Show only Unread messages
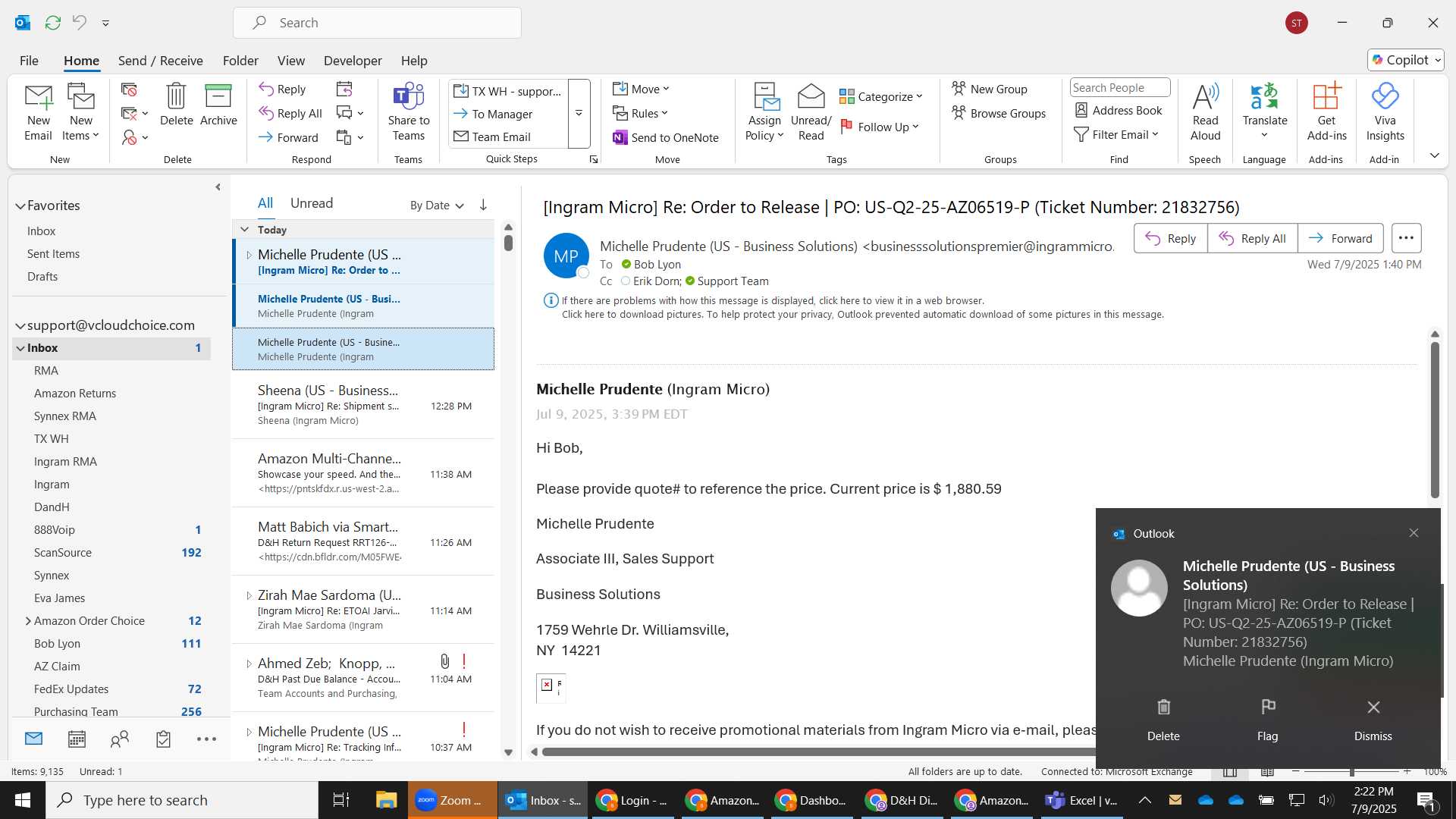 312,203
